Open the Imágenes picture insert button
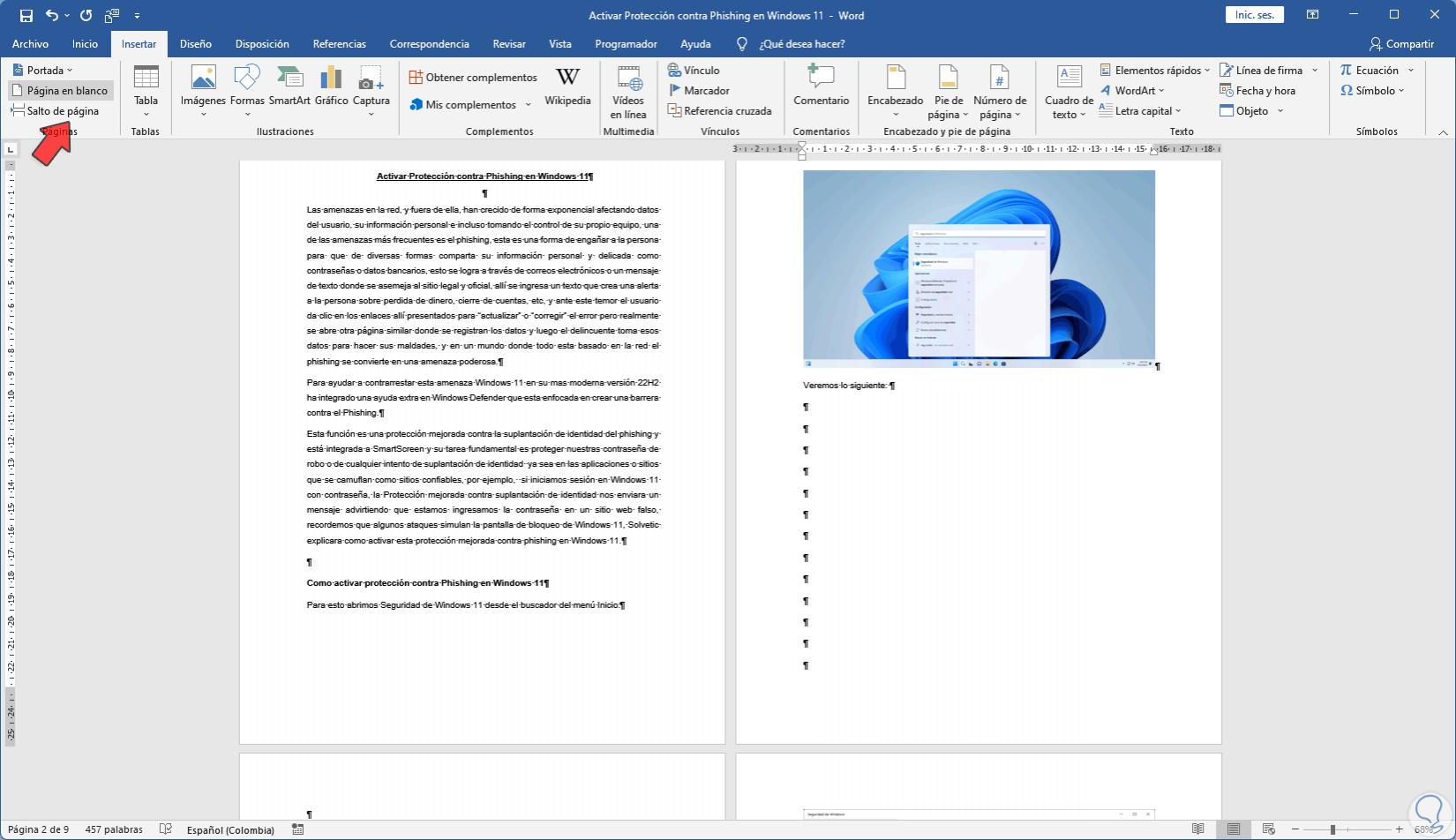Screen dimensions: 1456x840 pyautogui.click(x=203, y=91)
